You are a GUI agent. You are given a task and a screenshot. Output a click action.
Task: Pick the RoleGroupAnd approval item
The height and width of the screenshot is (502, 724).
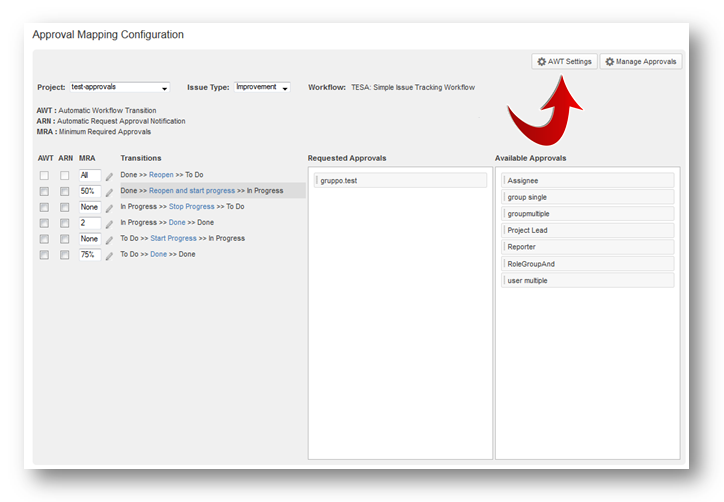589,264
